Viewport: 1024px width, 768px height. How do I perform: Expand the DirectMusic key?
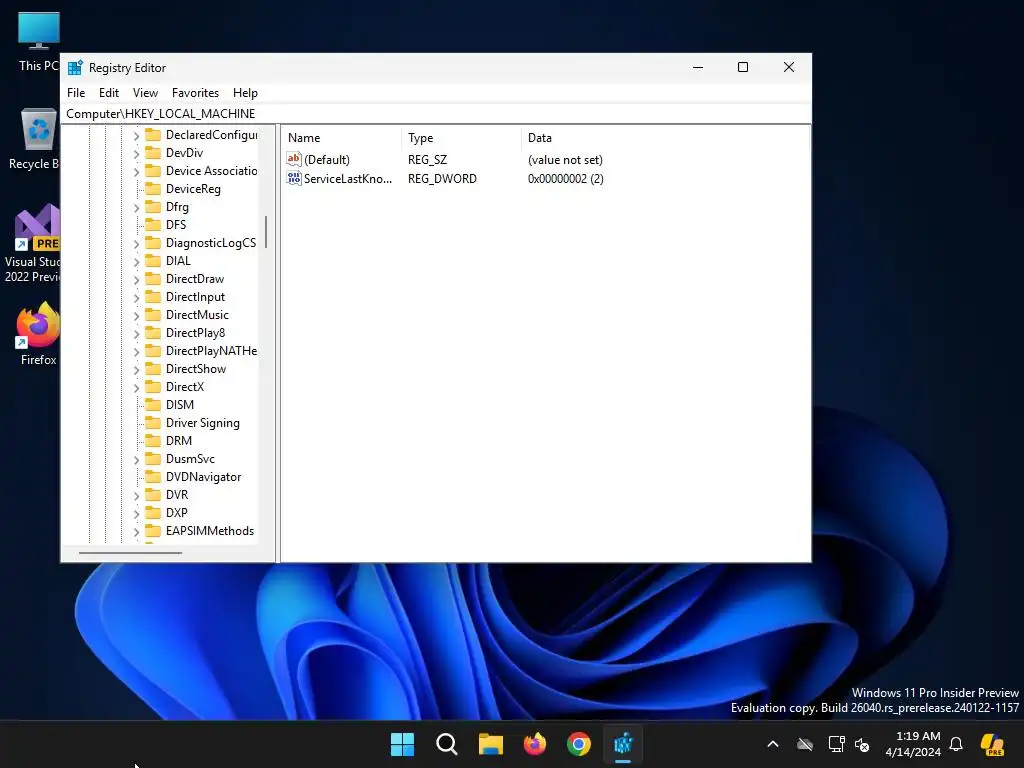tap(136, 315)
